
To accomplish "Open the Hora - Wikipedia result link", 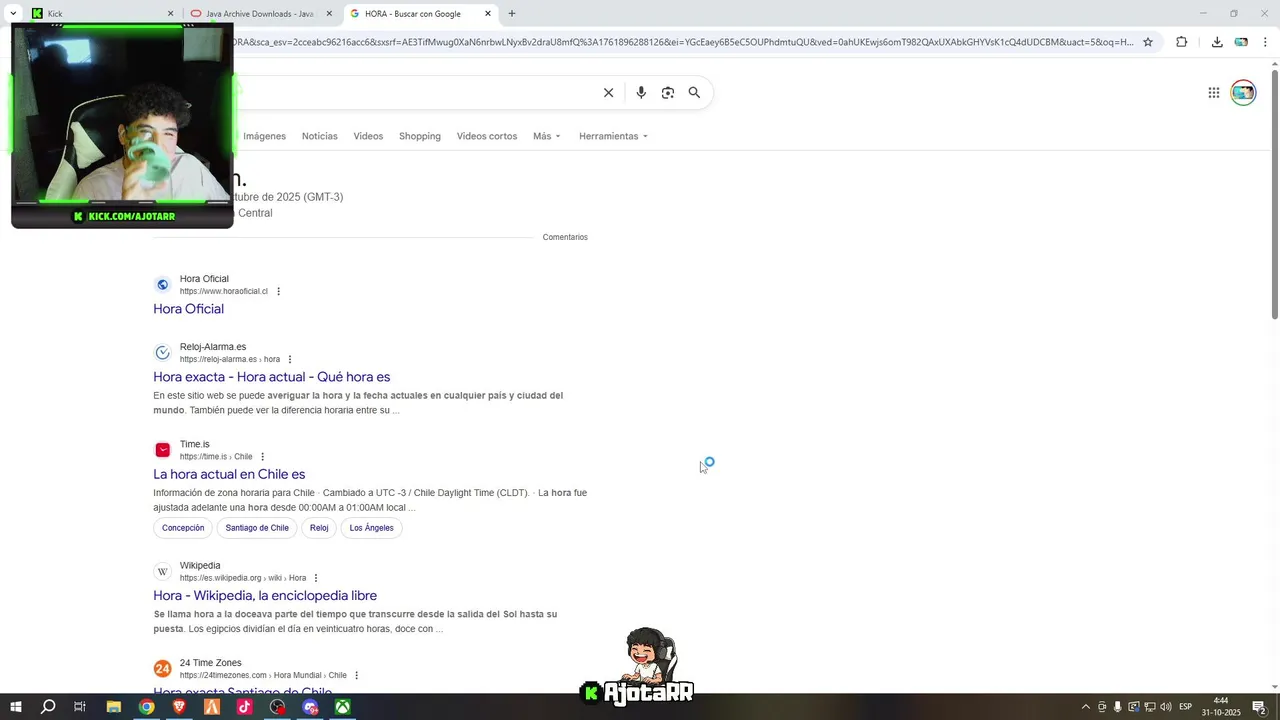I will pyautogui.click(x=265, y=596).
